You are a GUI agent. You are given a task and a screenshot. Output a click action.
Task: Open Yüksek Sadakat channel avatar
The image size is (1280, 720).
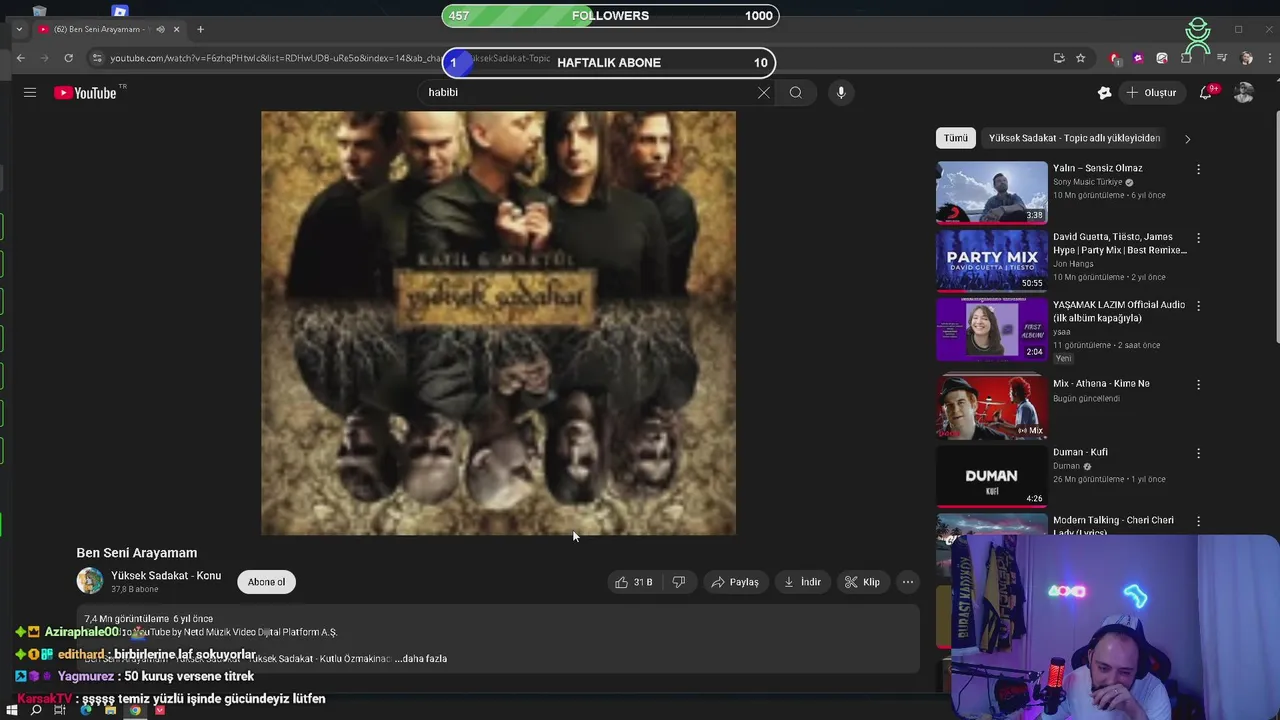coord(90,581)
